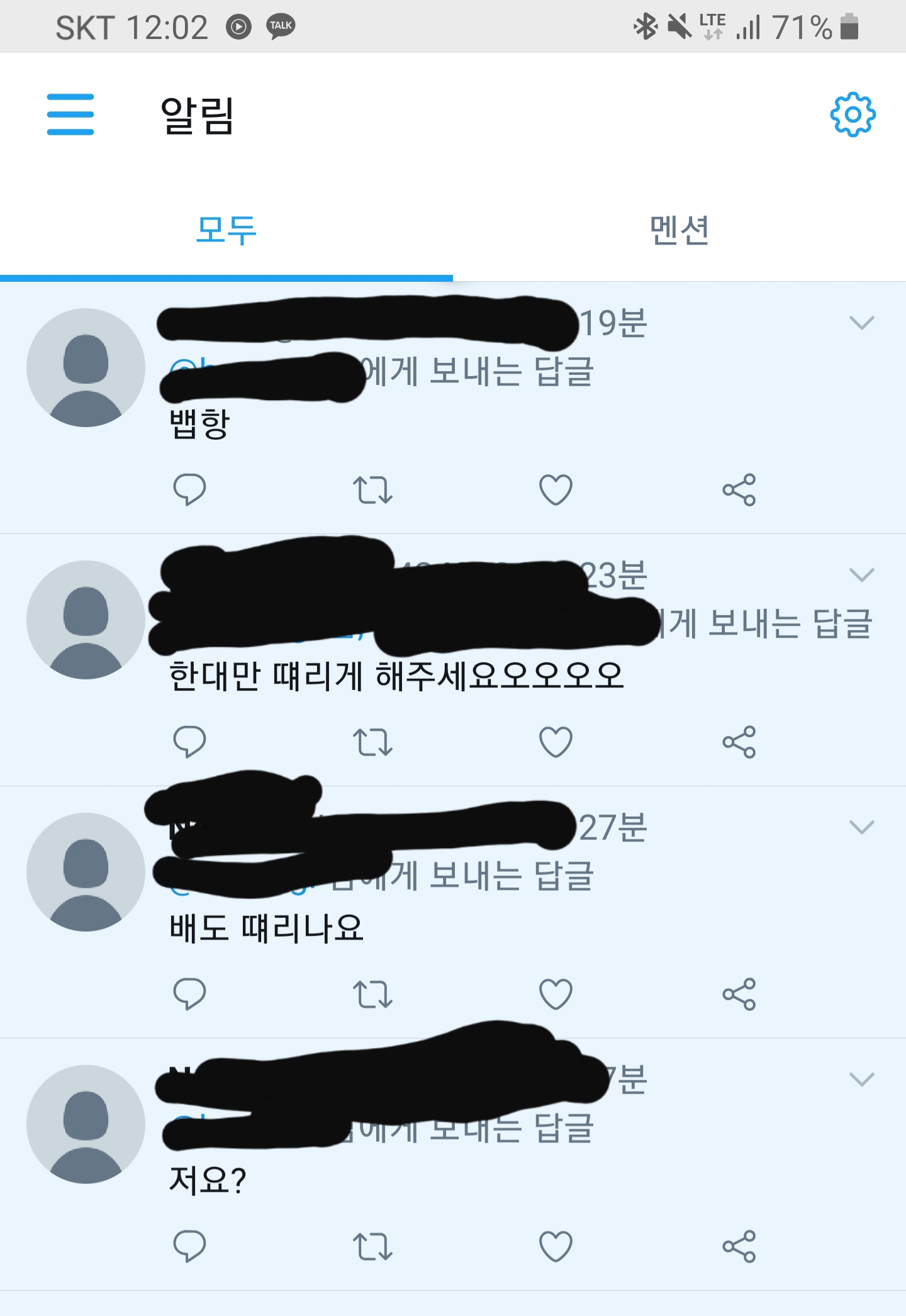The image size is (906, 1316).
Task: Share the 저요? tweet
Action: [x=739, y=1247]
